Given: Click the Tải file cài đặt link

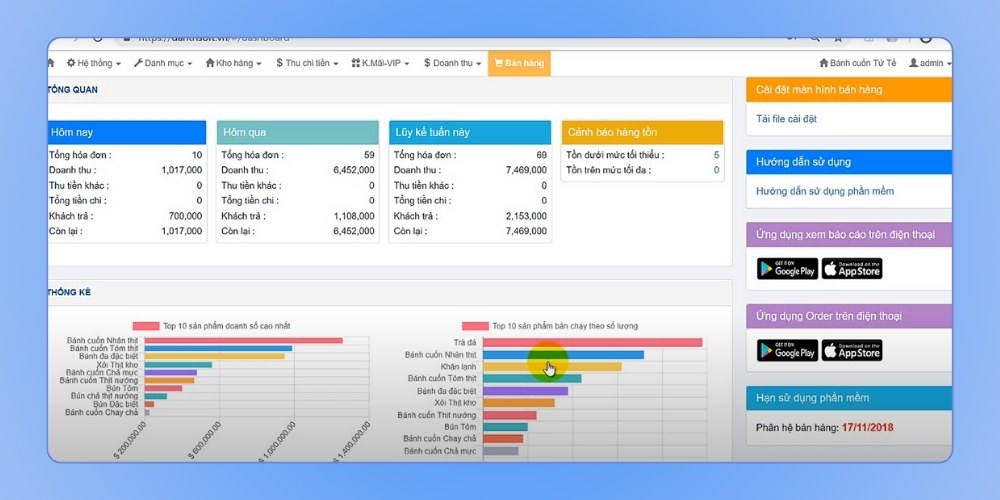Looking at the screenshot, I should tap(787, 119).
